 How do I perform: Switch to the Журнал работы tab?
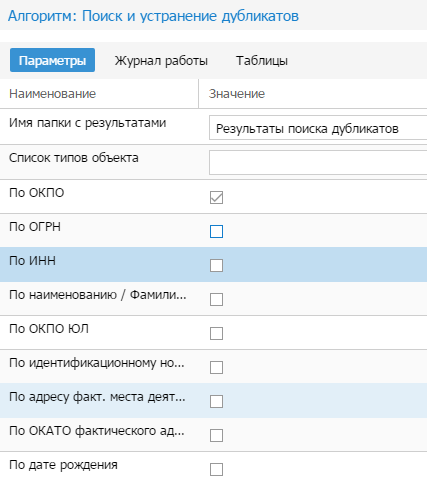pyautogui.click(x=161, y=60)
